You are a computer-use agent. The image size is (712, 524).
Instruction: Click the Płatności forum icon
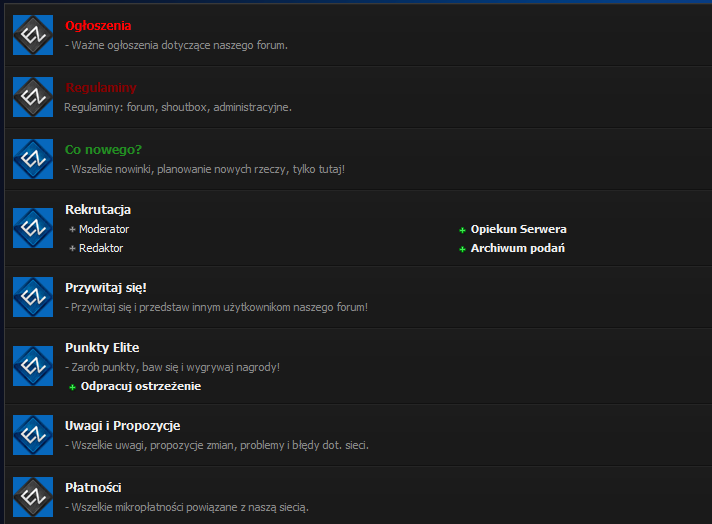32,497
